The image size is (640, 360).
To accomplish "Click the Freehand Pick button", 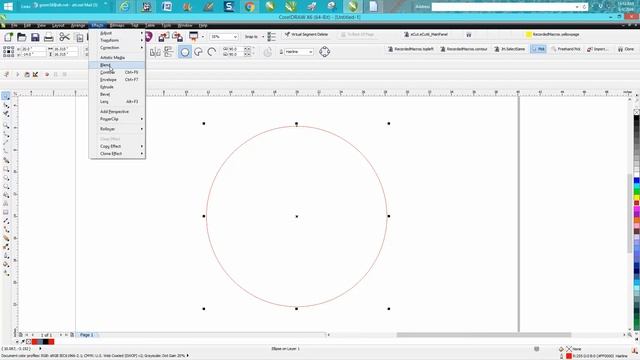I will pyautogui.click(x=565, y=49).
